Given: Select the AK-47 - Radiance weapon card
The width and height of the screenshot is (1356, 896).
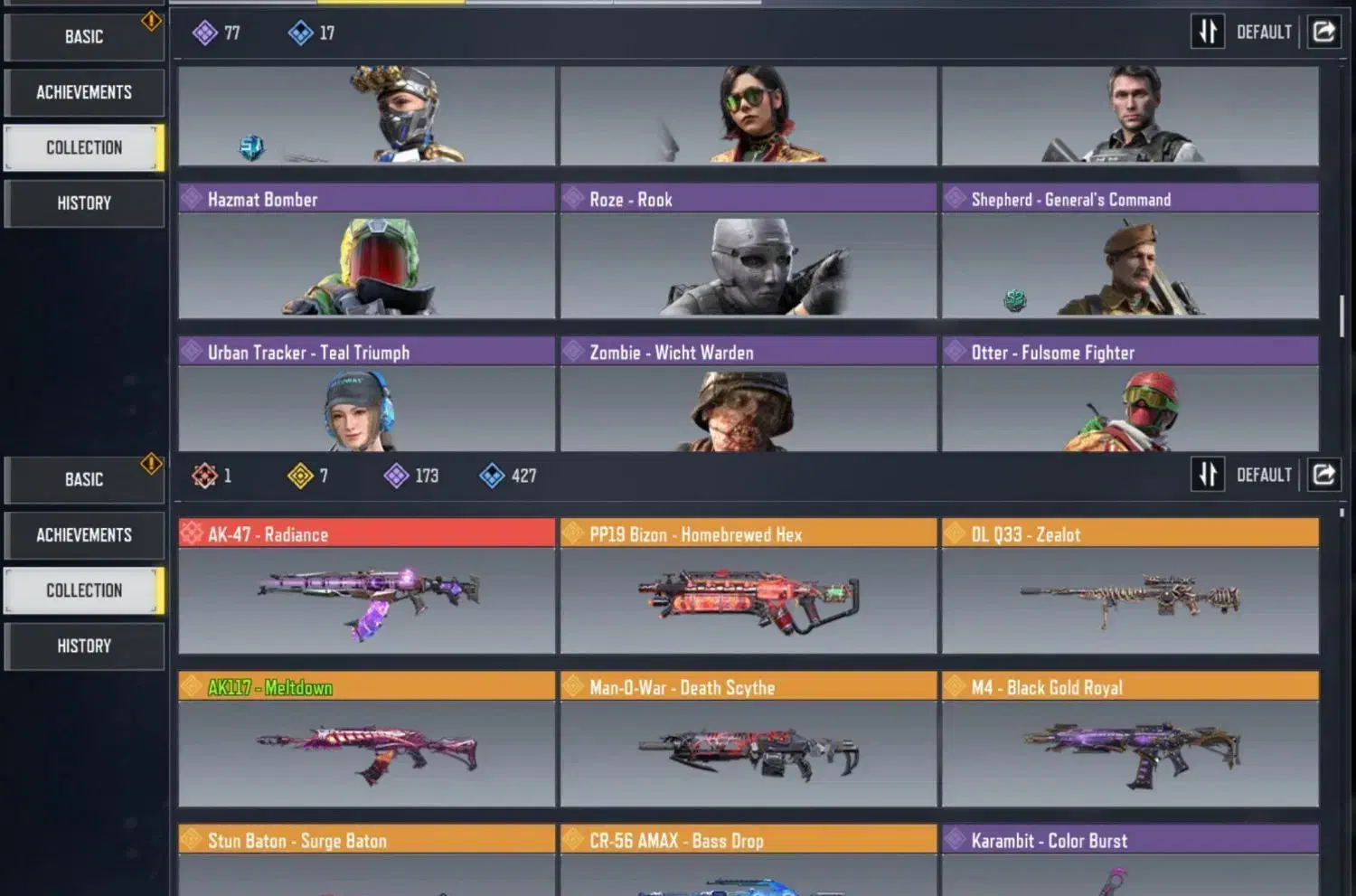Looking at the screenshot, I should click(x=367, y=586).
